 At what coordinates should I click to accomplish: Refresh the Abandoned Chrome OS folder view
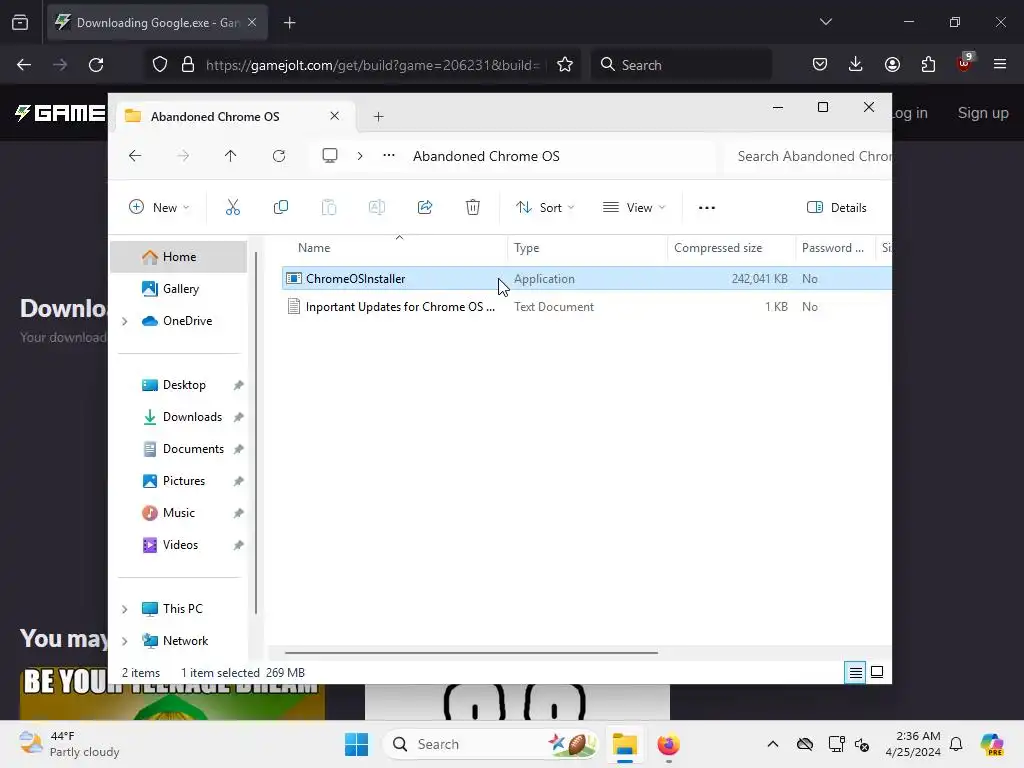click(279, 156)
